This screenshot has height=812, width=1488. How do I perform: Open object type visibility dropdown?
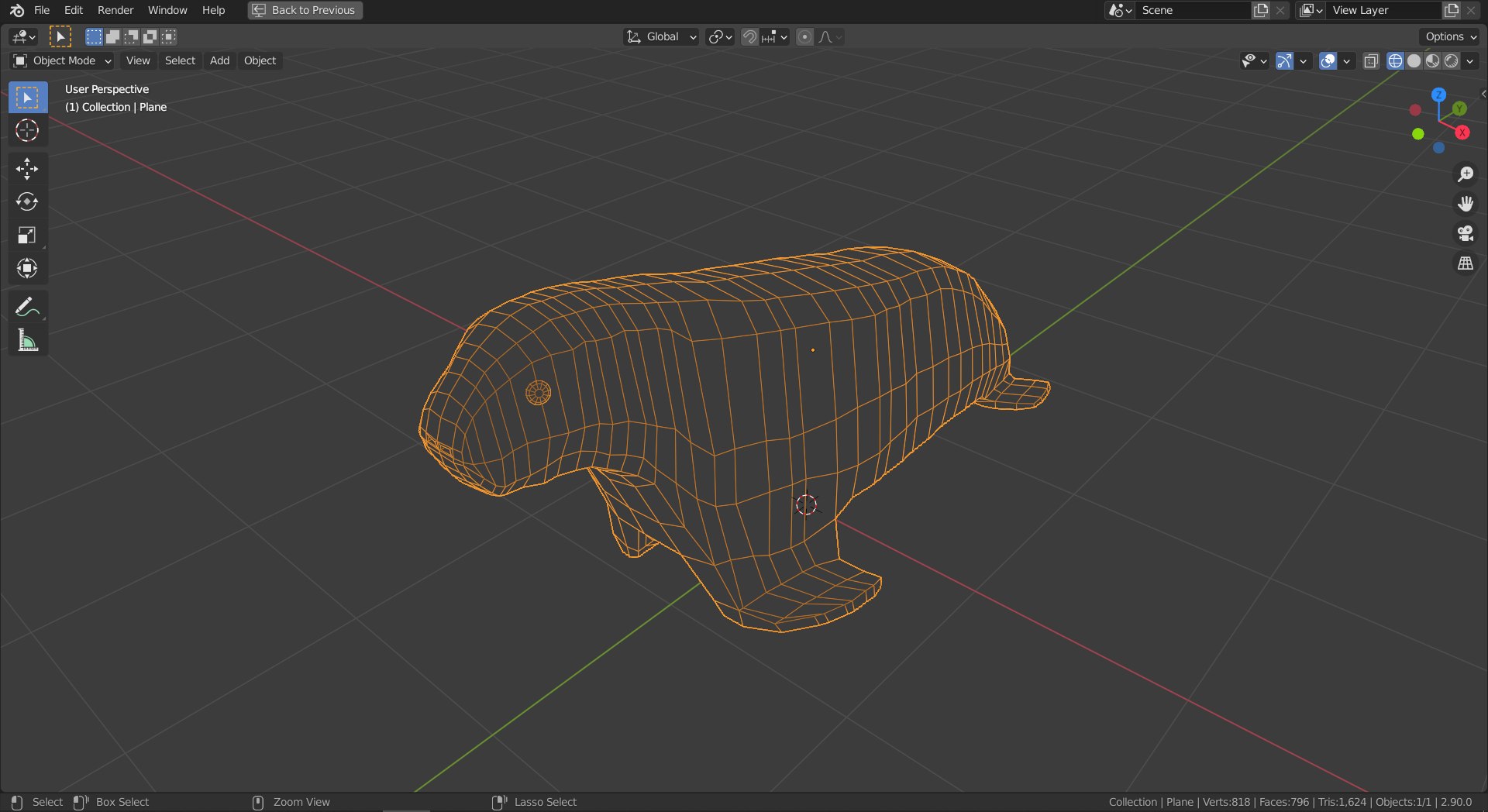[x=1254, y=60]
